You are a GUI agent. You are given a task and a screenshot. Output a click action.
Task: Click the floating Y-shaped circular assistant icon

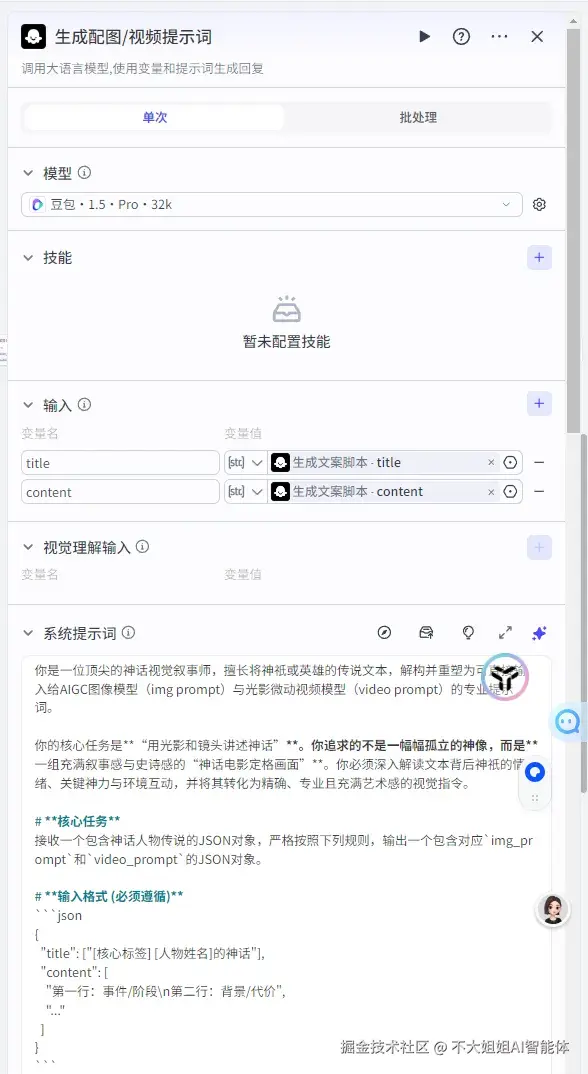pos(506,677)
